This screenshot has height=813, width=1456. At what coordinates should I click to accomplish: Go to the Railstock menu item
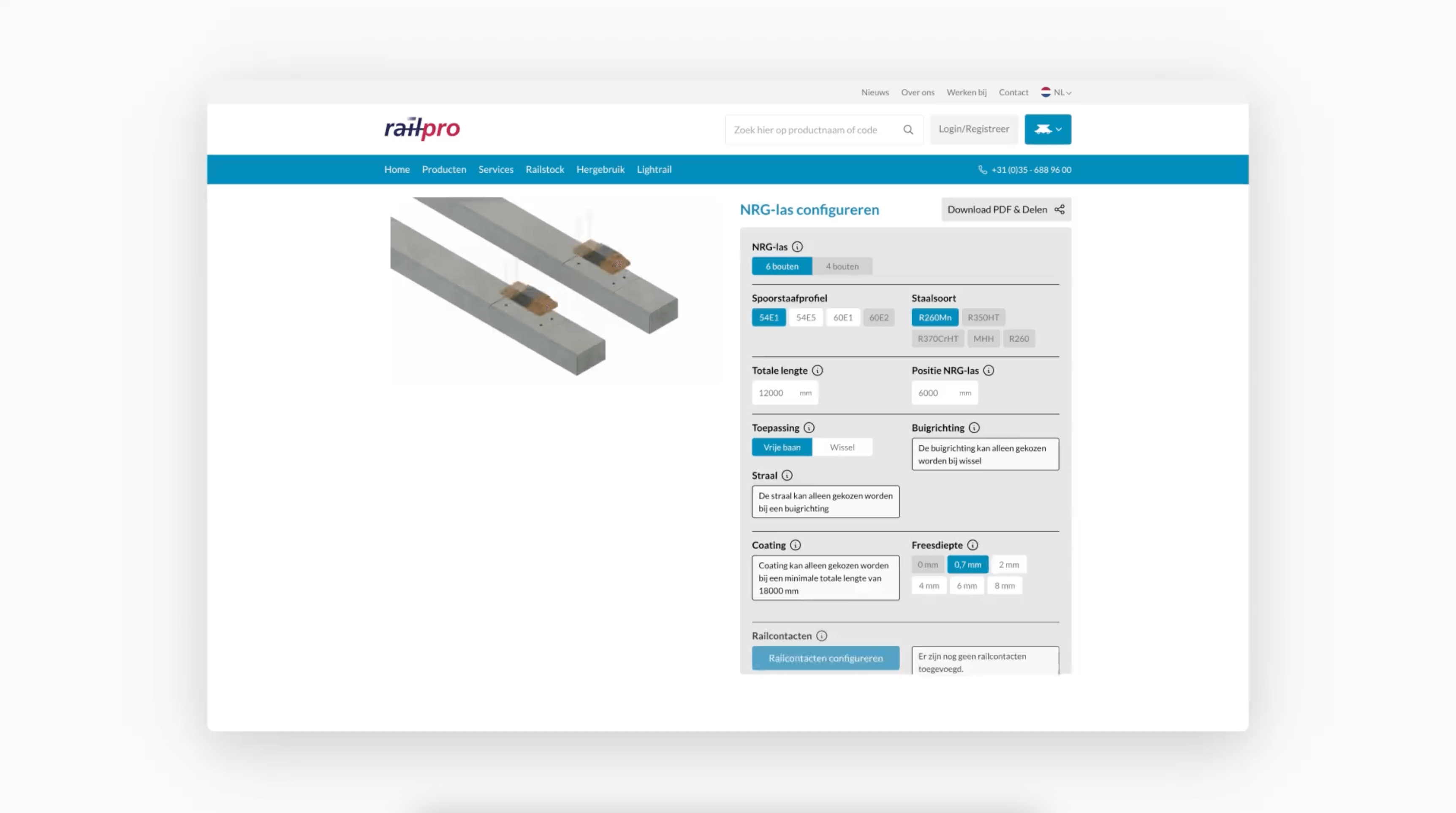point(544,170)
